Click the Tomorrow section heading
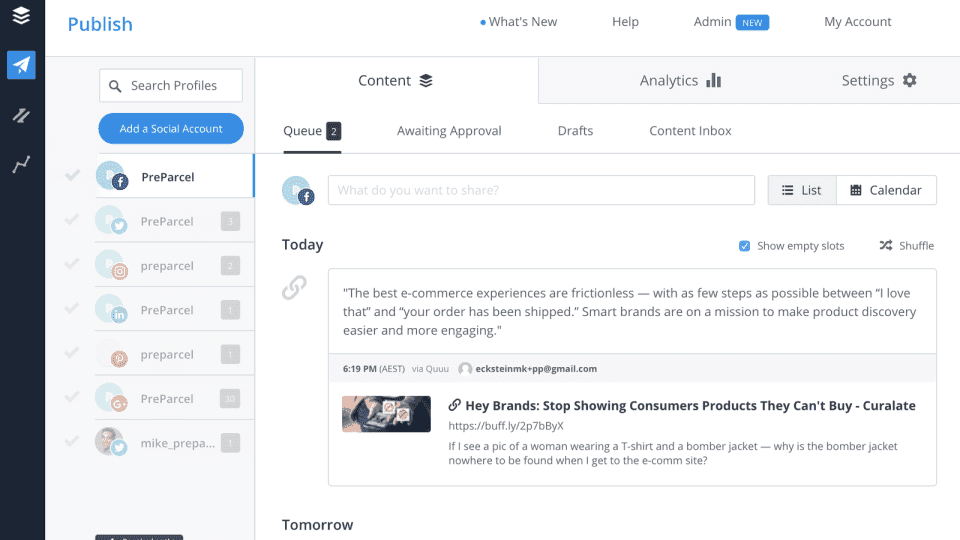This screenshot has width=960, height=540. click(317, 525)
